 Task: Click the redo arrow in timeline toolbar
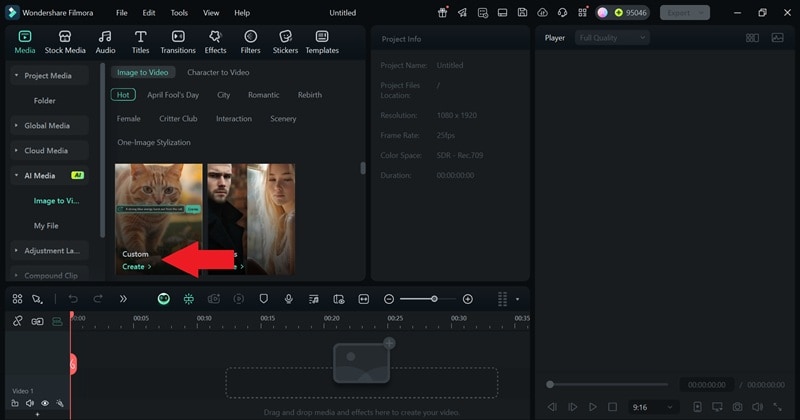(x=98, y=299)
